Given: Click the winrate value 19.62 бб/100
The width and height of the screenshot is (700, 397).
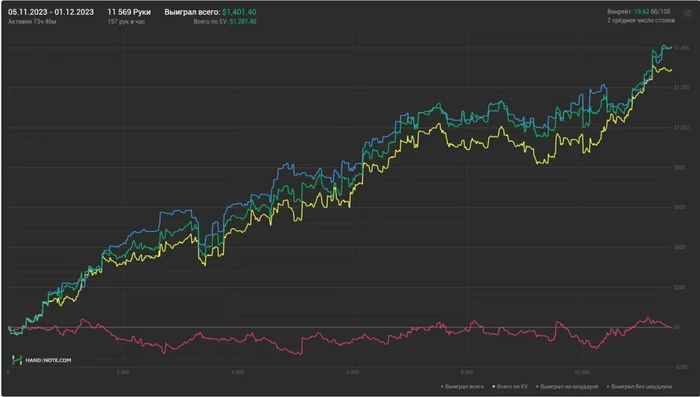Looking at the screenshot, I should point(652,12).
